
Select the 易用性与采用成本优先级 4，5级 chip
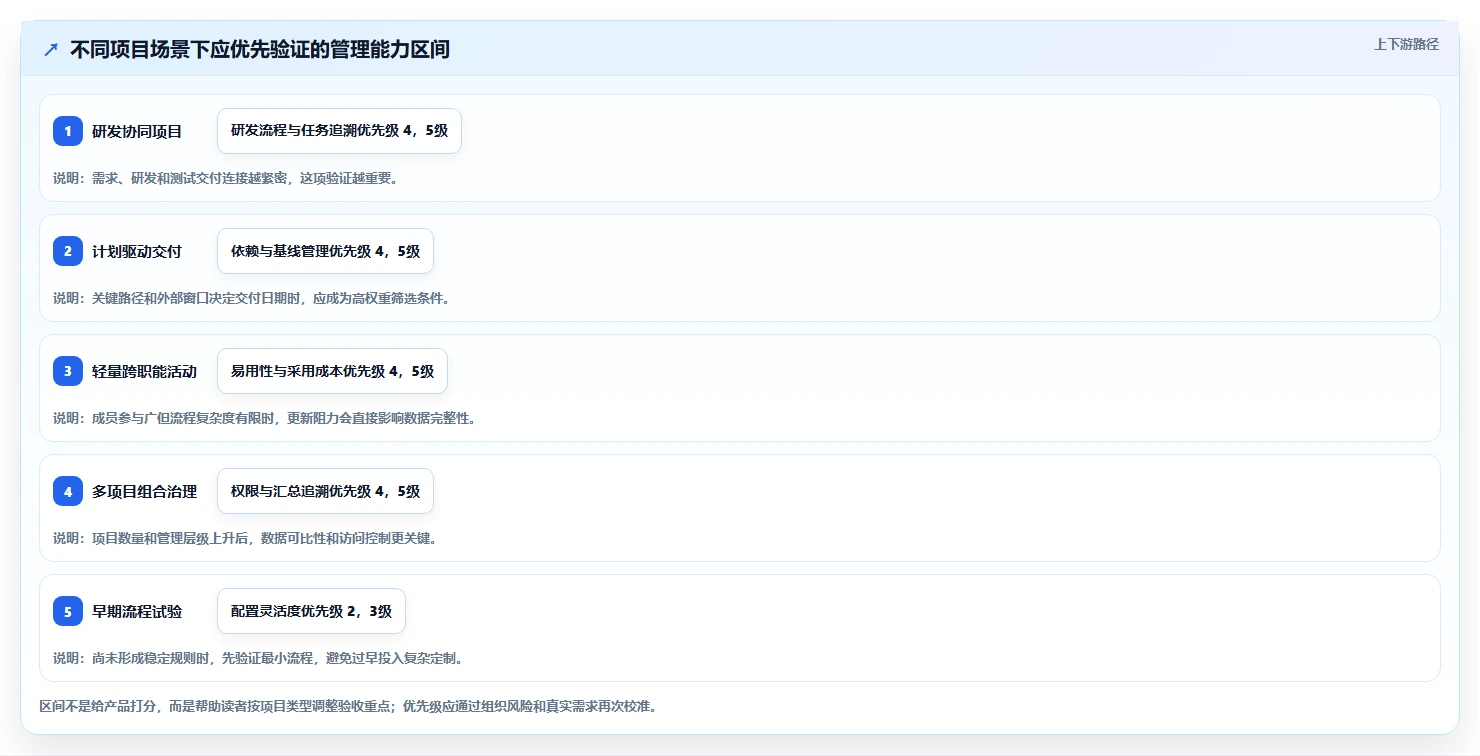coord(332,371)
